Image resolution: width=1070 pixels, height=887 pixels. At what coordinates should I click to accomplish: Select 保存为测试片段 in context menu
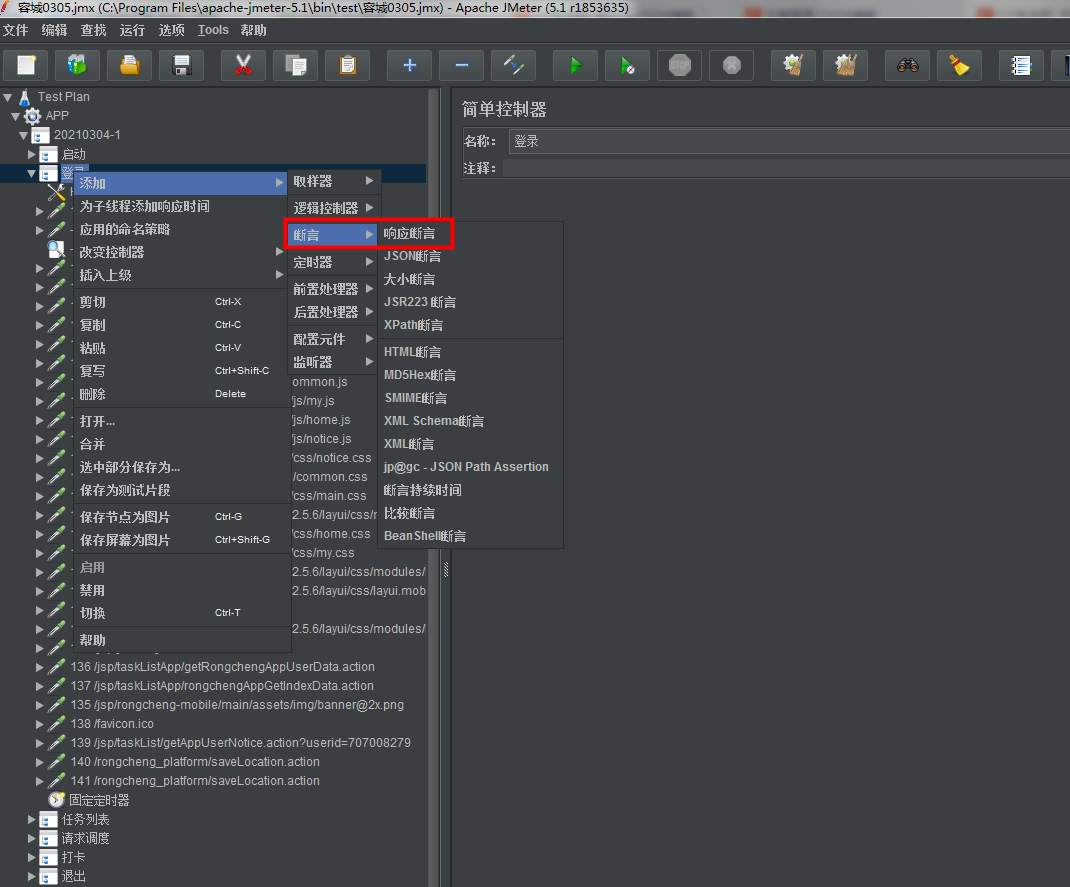[x=181, y=490]
